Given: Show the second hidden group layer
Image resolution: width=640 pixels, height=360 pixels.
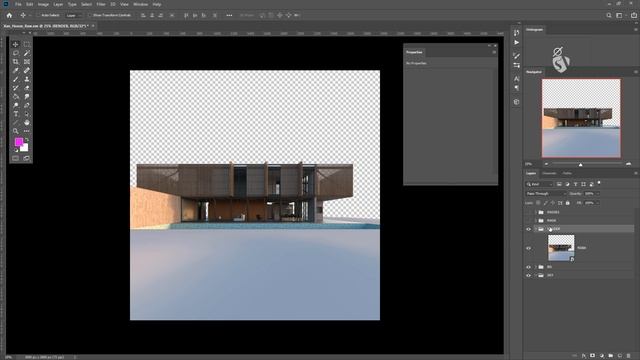Looking at the screenshot, I should (x=529, y=220).
